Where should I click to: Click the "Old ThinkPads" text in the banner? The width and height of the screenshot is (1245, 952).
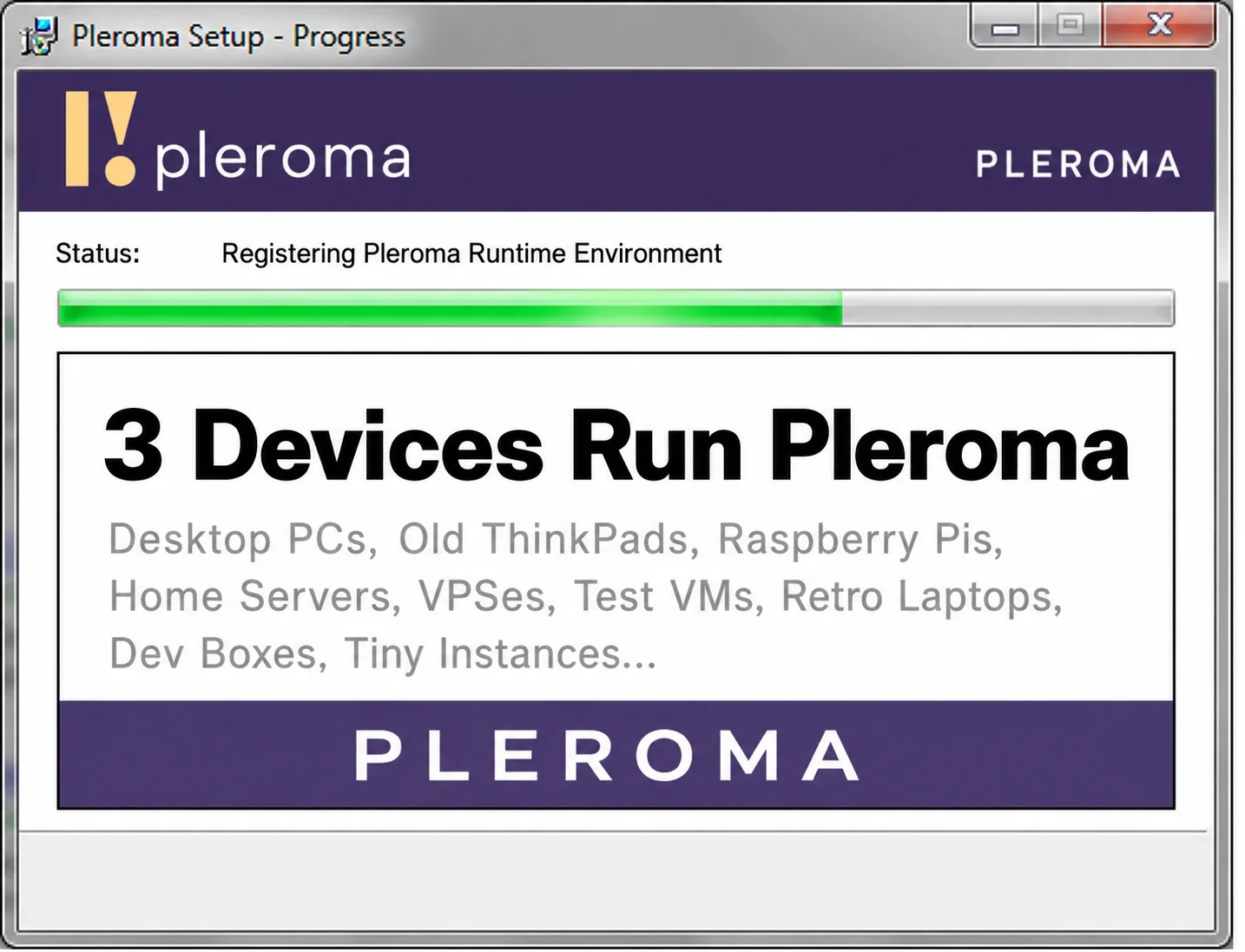tap(543, 539)
